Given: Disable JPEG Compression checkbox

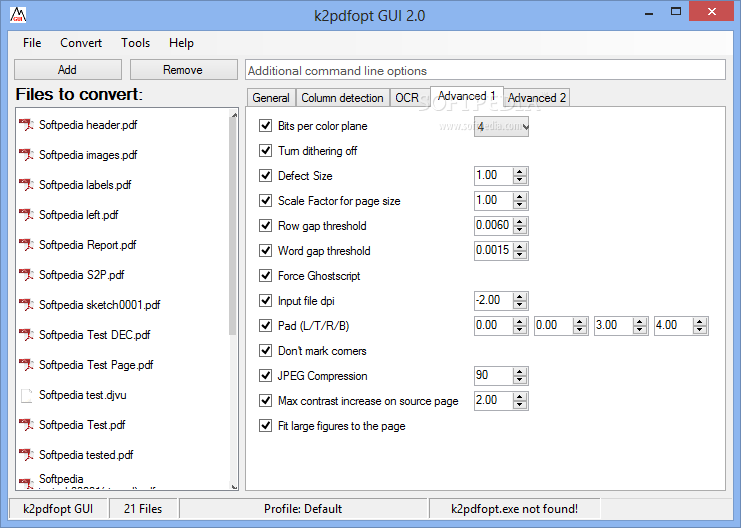Looking at the screenshot, I should tap(266, 376).
